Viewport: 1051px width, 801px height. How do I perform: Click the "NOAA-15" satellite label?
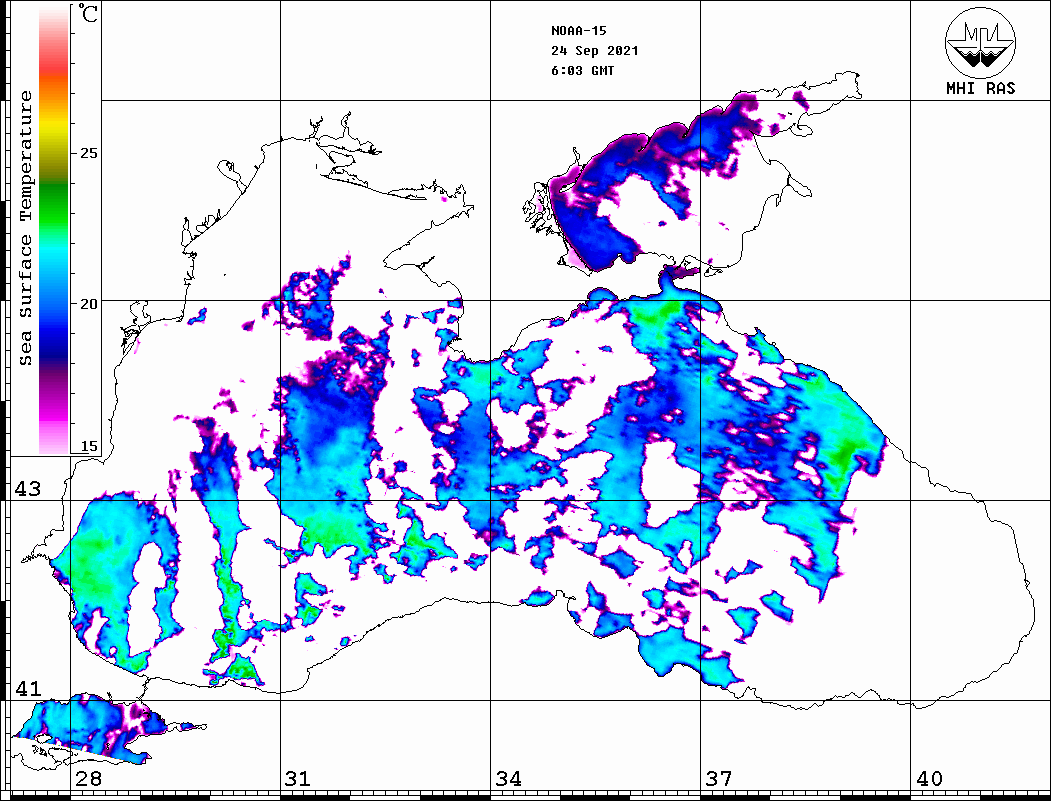click(579, 31)
